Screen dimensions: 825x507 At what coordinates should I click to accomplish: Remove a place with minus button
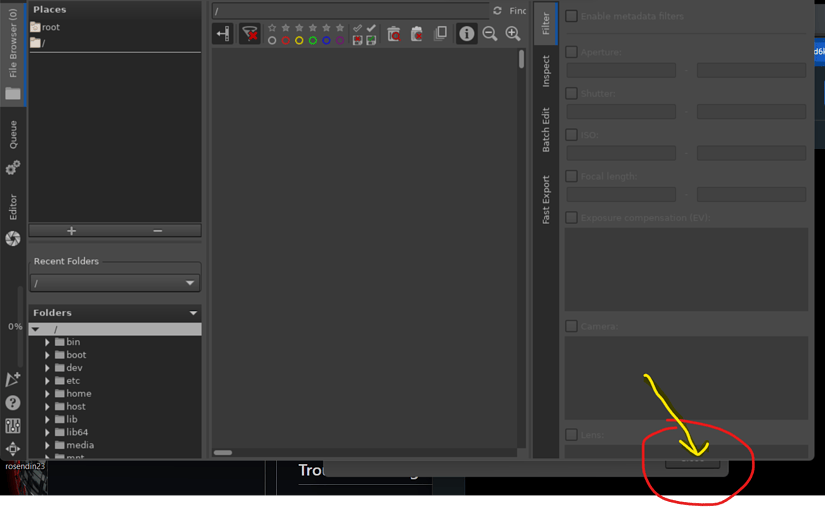(157, 230)
